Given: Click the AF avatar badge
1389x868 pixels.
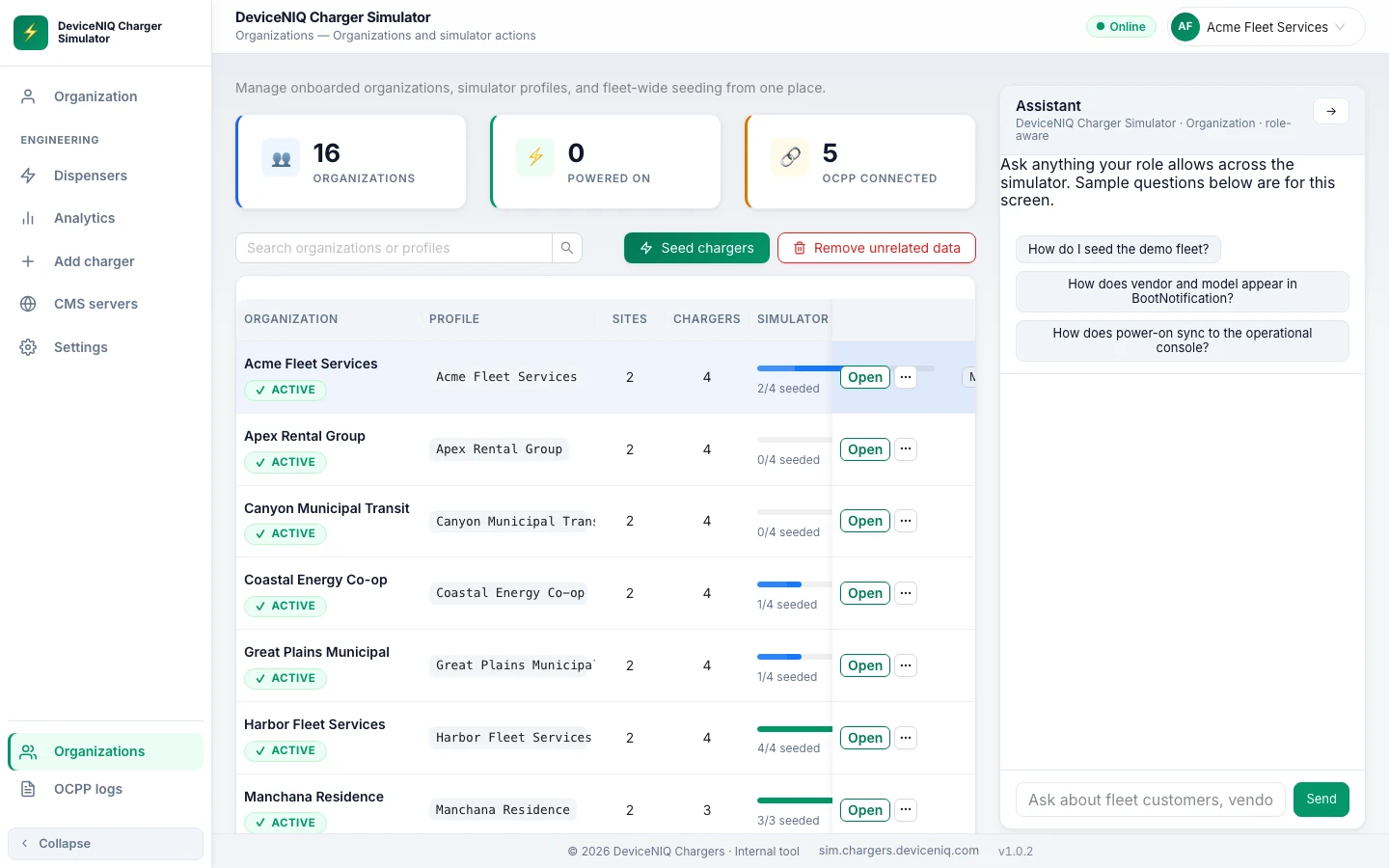Looking at the screenshot, I should click(1185, 27).
